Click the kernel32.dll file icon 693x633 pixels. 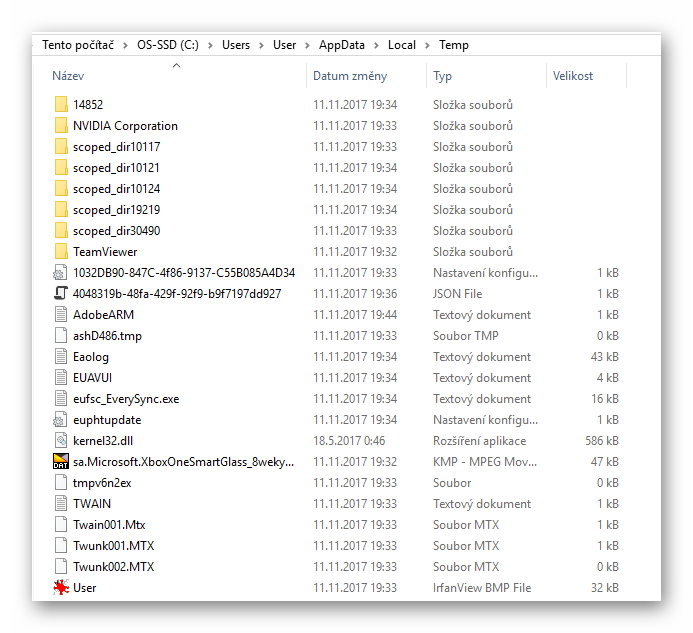(x=61, y=440)
